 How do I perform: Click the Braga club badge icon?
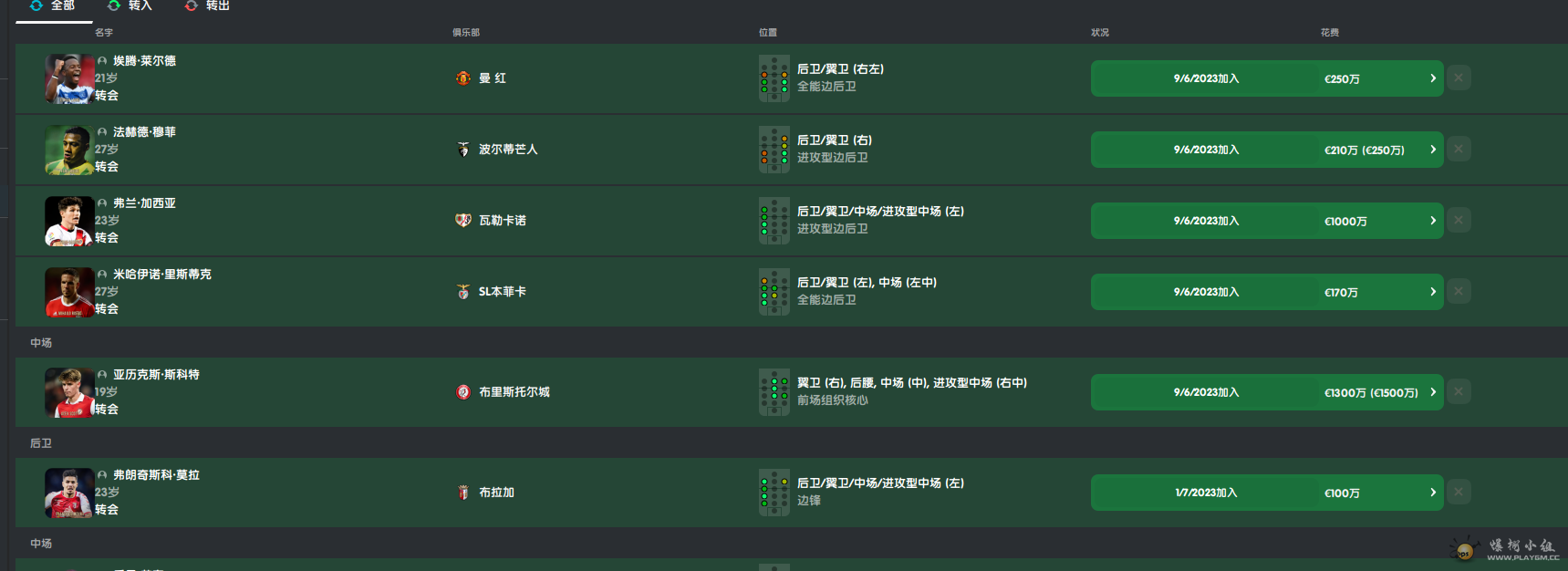463,493
